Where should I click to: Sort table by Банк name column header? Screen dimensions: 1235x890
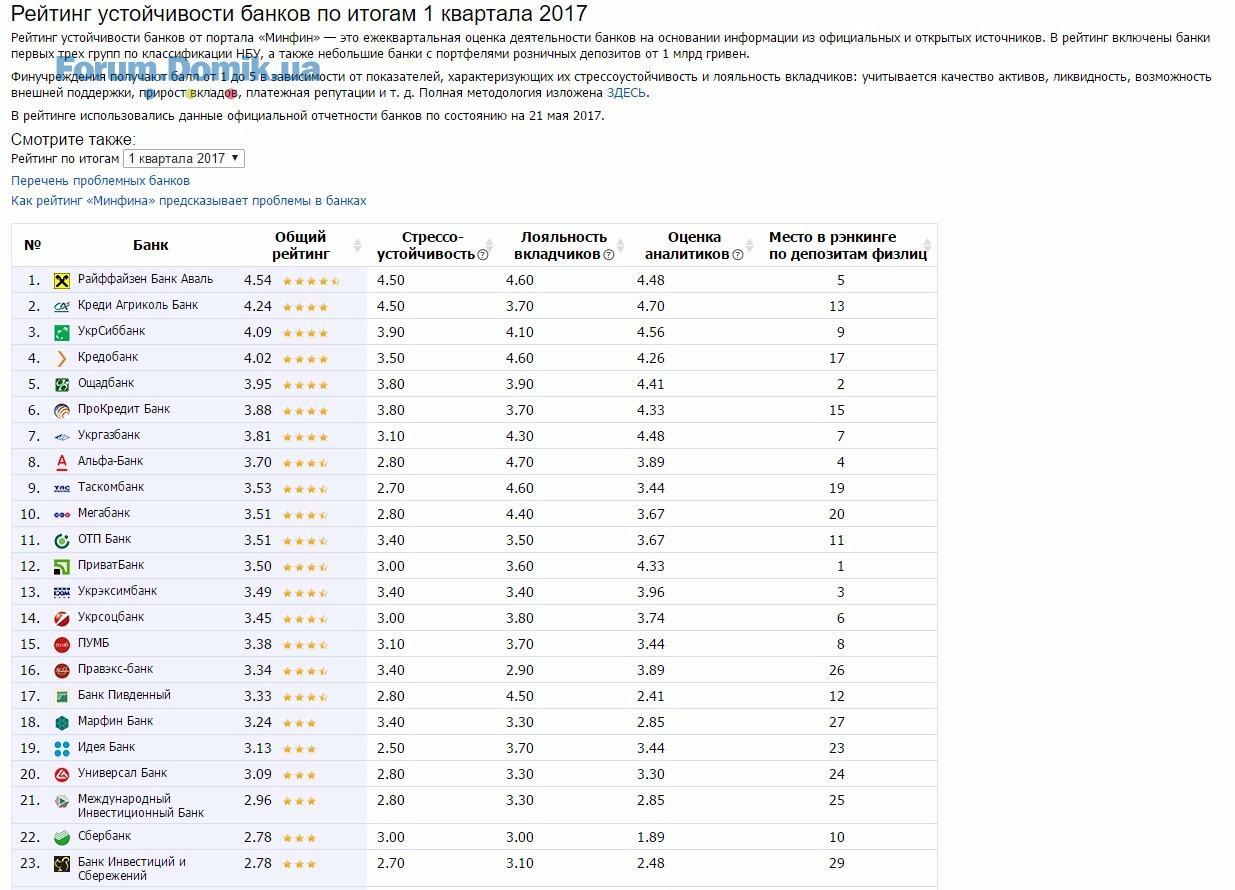coord(151,245)
